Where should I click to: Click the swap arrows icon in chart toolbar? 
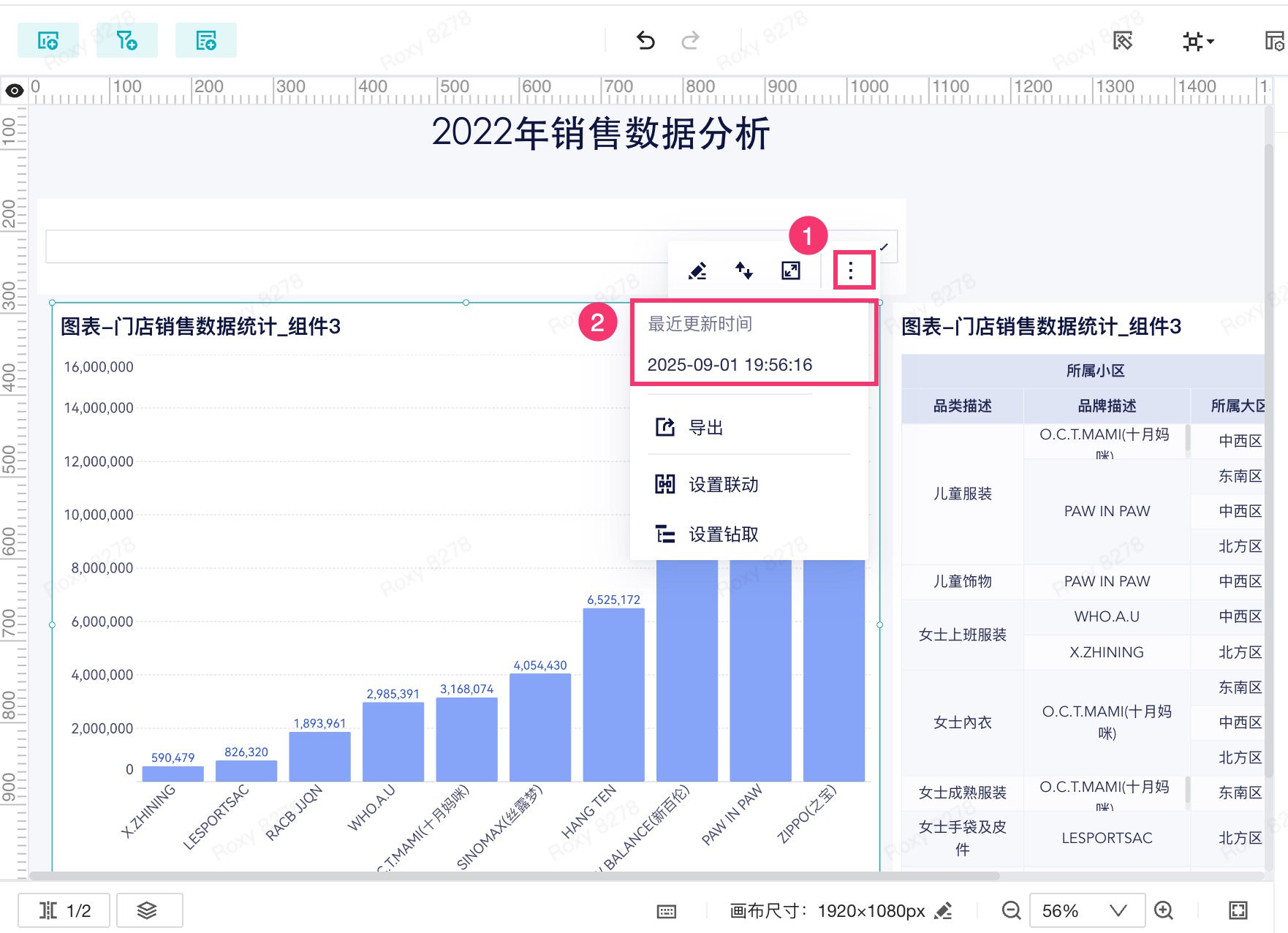(744, 271)
